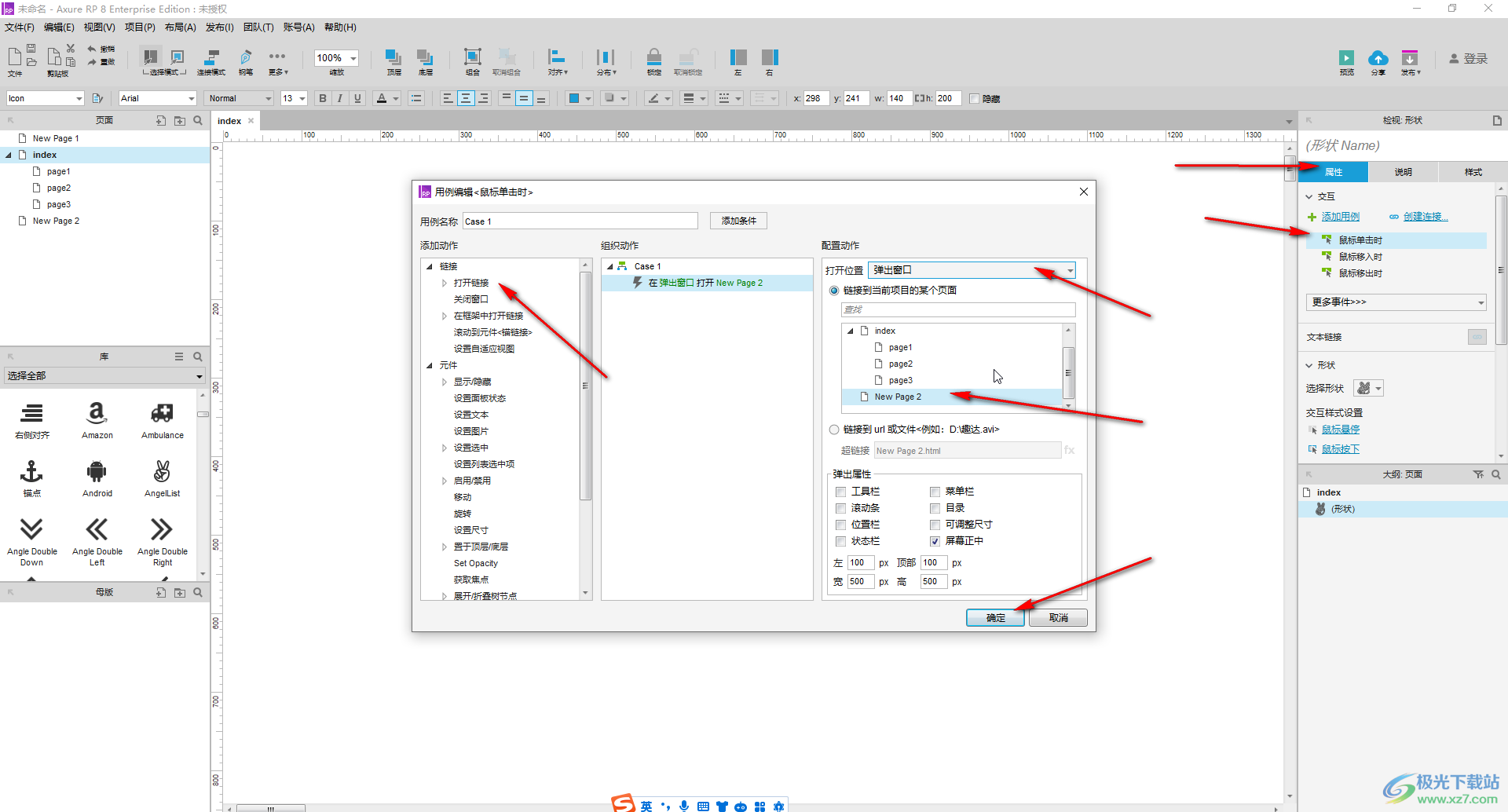Select New Page 2 in dialog list
1508x812 pixels.
point(952,397)
